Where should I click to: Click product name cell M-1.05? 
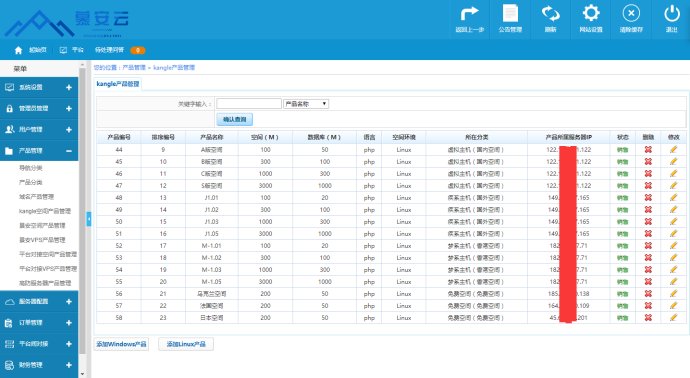(x=211, y=282)
